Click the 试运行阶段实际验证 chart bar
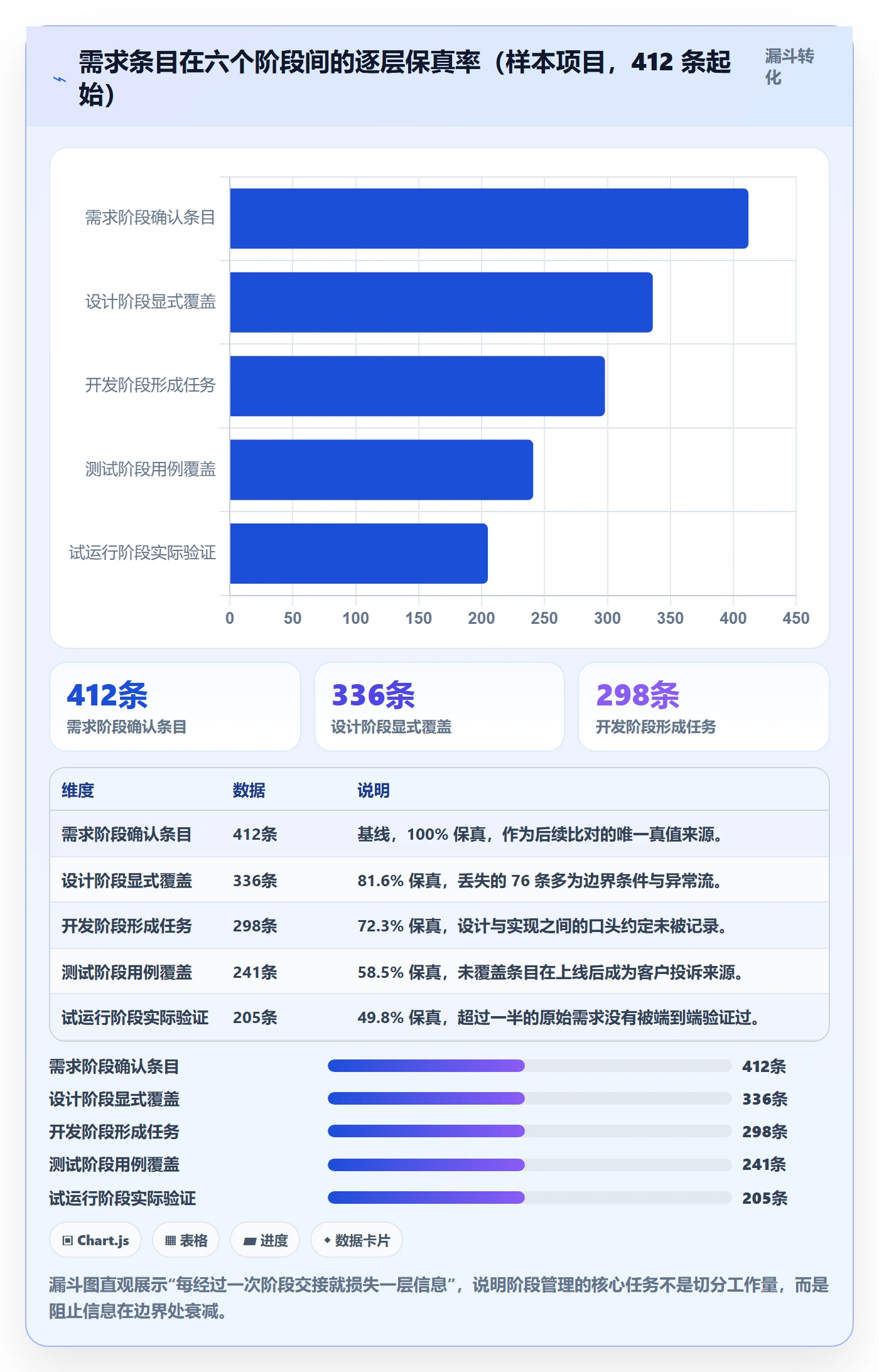Viewport: 879px width, 1372px height. click(x=359, y=554)
